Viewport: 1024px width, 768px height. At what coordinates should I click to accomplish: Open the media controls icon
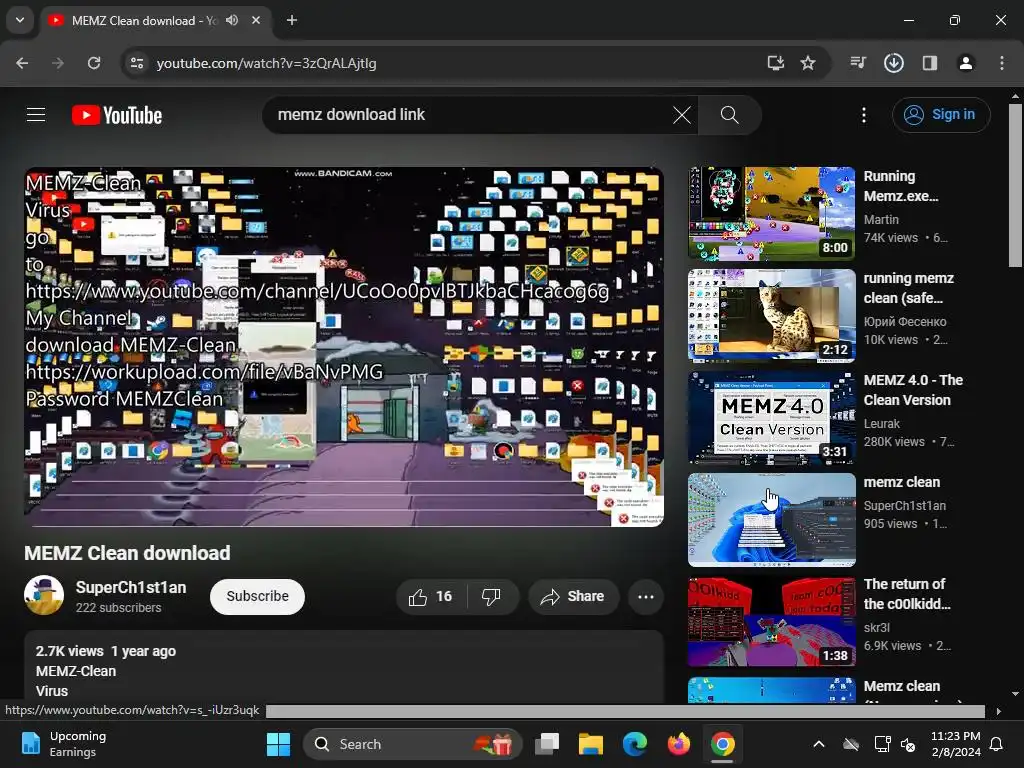point(858,63)
